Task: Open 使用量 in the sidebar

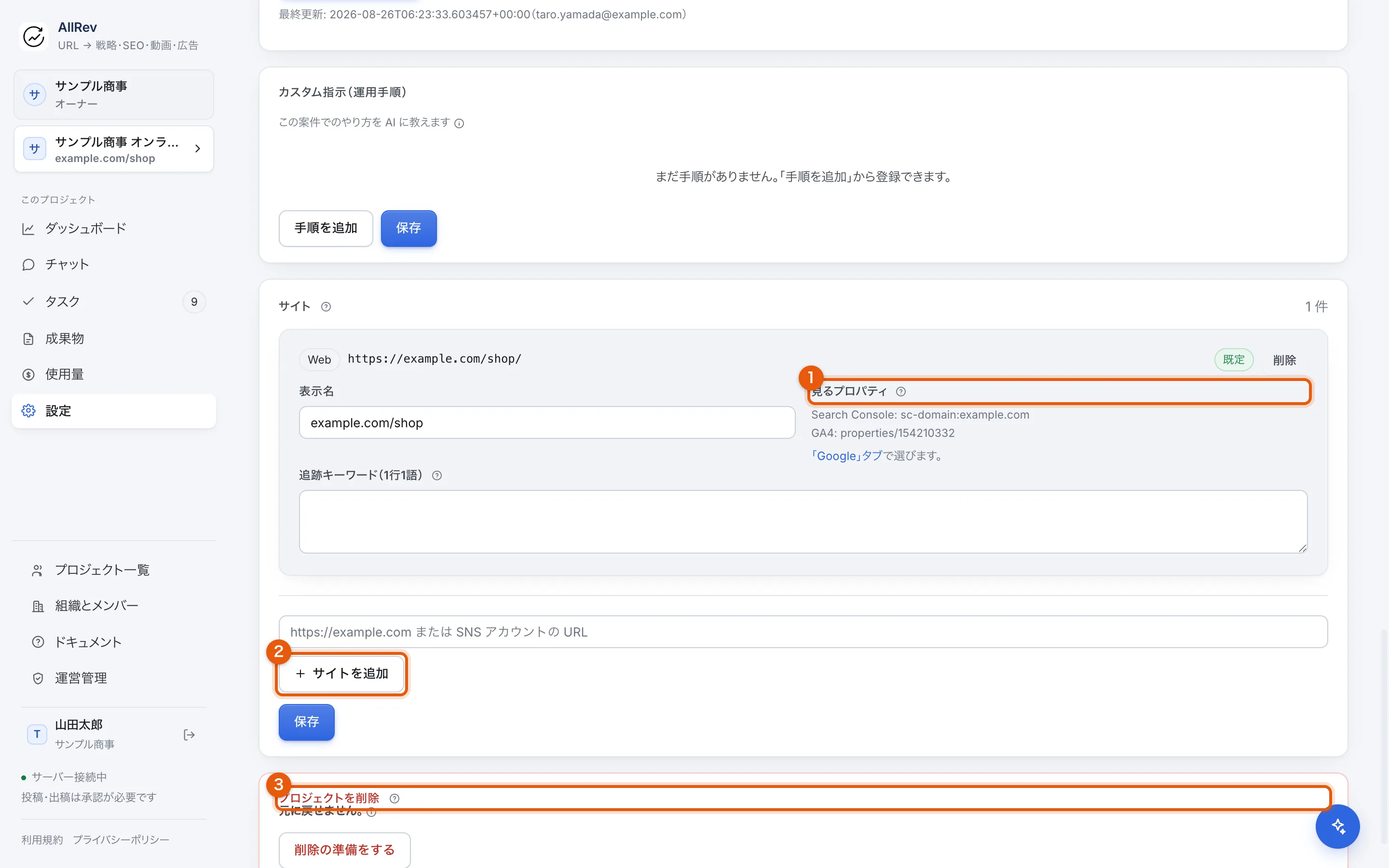Action: (x=114, y=374)
